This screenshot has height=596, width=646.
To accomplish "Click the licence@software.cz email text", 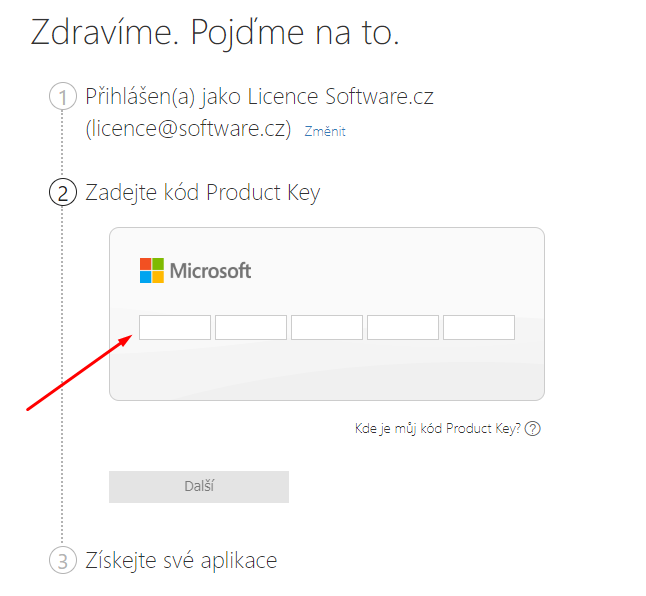I will tap(189, 129).
